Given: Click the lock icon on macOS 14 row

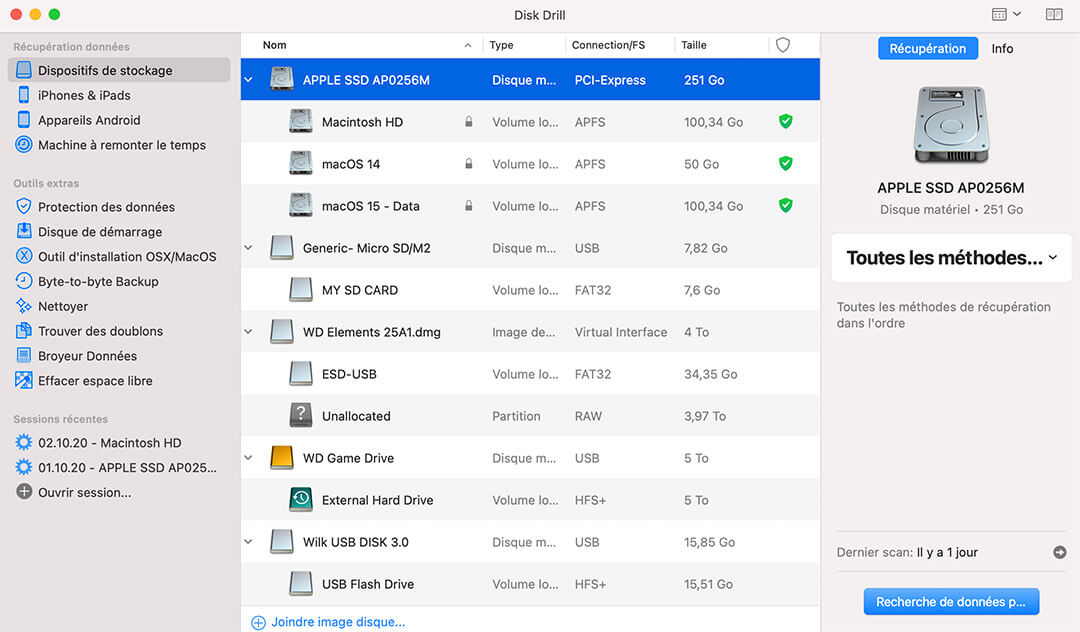Looking at the screenshot, I should 468,164.
